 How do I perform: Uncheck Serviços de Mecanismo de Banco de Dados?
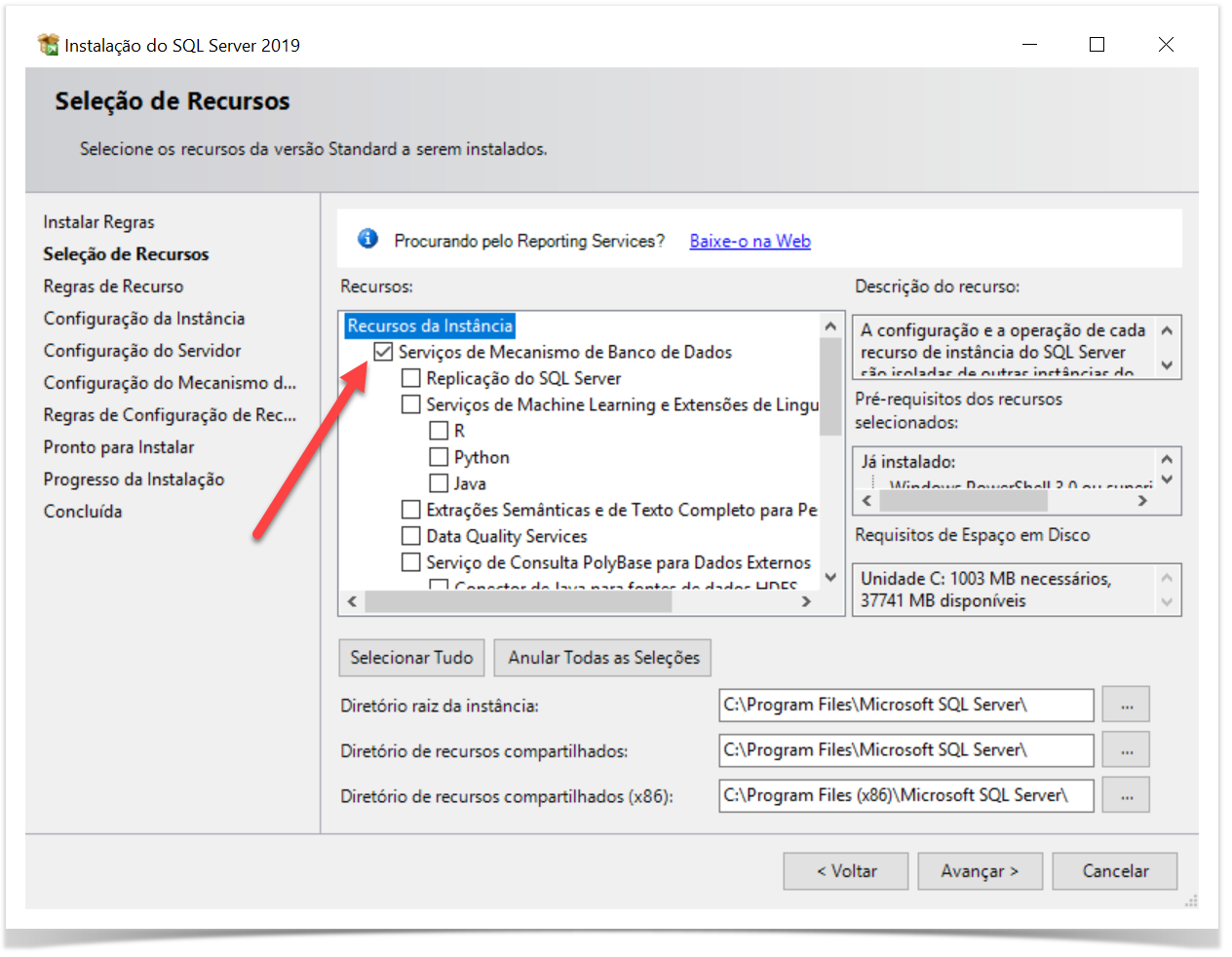384,352
